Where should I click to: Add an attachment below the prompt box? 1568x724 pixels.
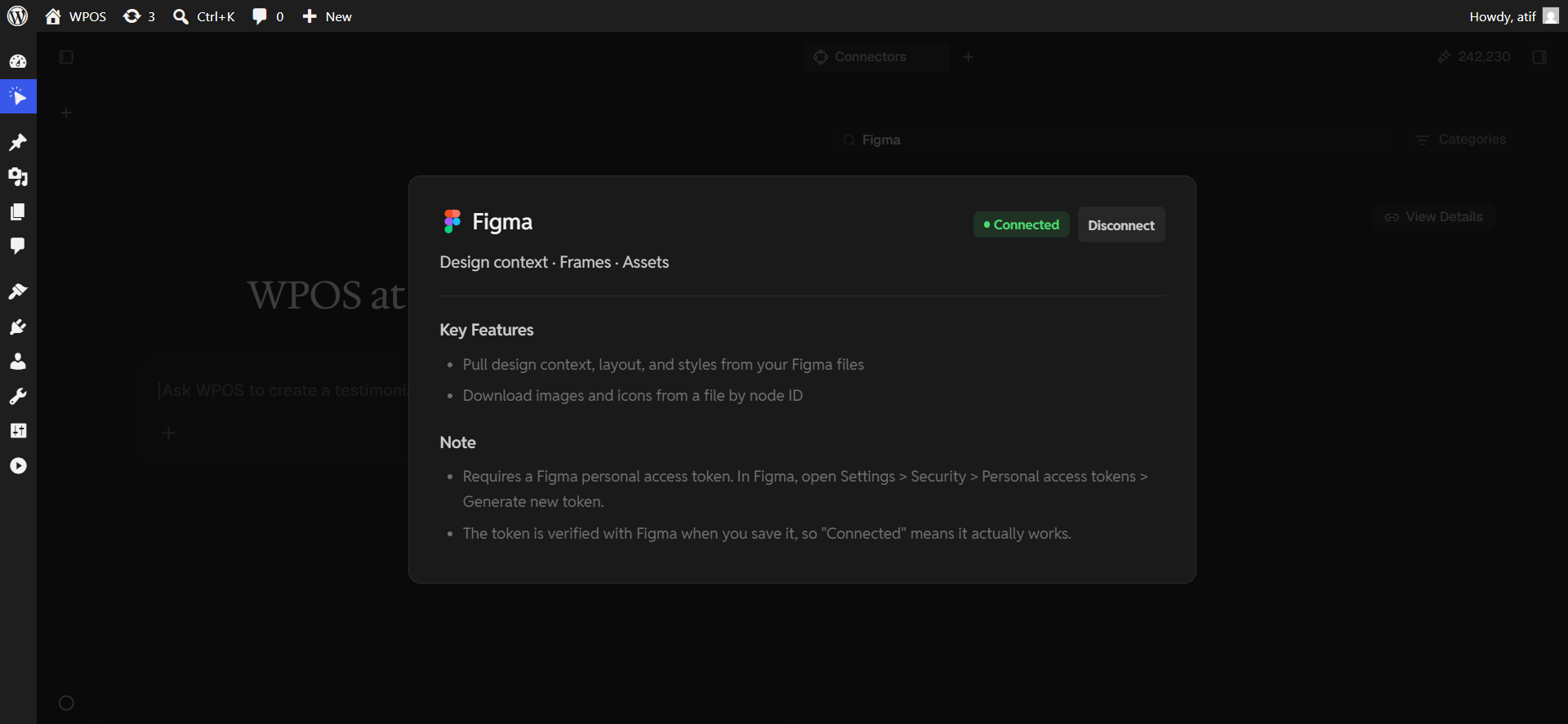tap(169, 433)
